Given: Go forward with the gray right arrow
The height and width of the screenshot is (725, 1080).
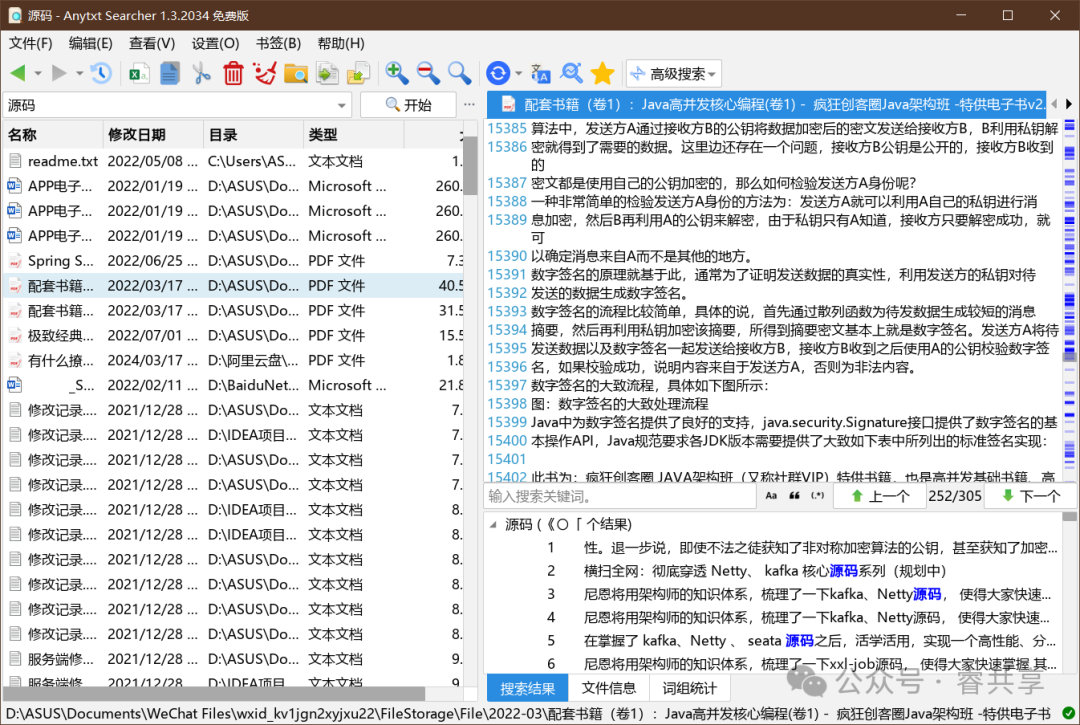Looking at the screenshot, I should pos(59,73).
